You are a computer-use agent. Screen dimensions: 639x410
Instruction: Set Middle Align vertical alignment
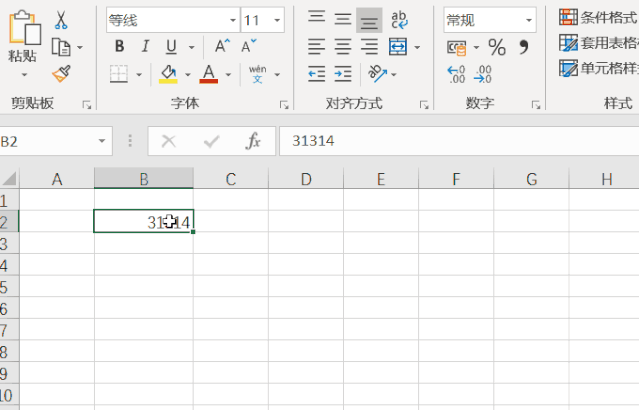343,19
